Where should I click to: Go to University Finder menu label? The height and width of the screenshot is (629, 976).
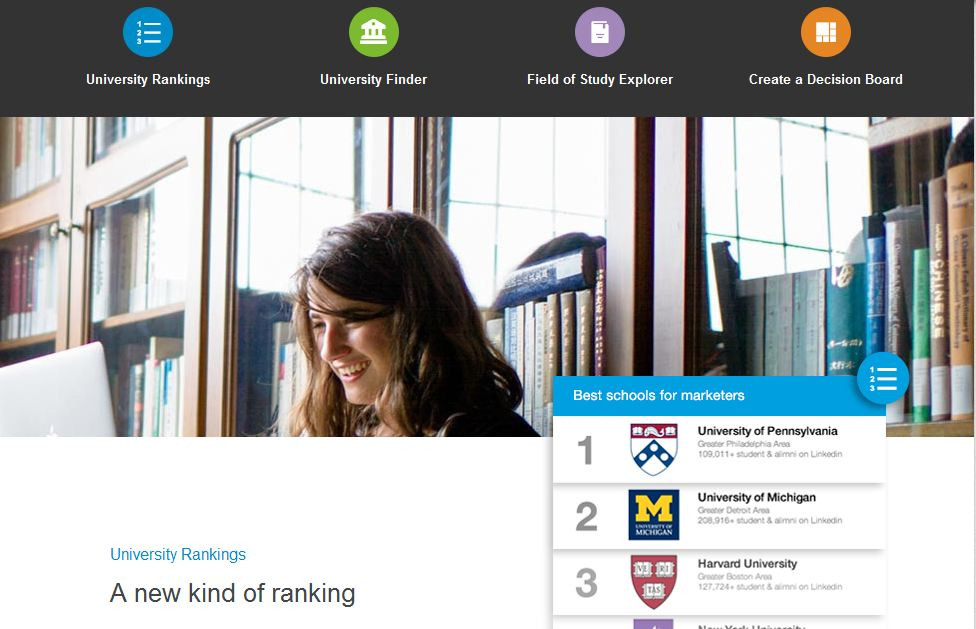(373, 79)
